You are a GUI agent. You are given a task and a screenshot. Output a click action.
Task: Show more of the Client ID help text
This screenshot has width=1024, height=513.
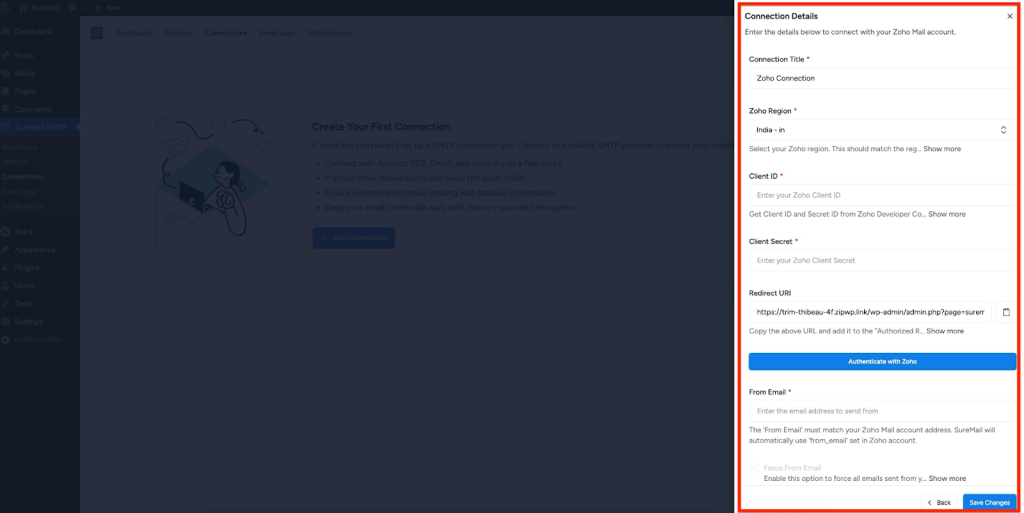(x=946, y=214)
